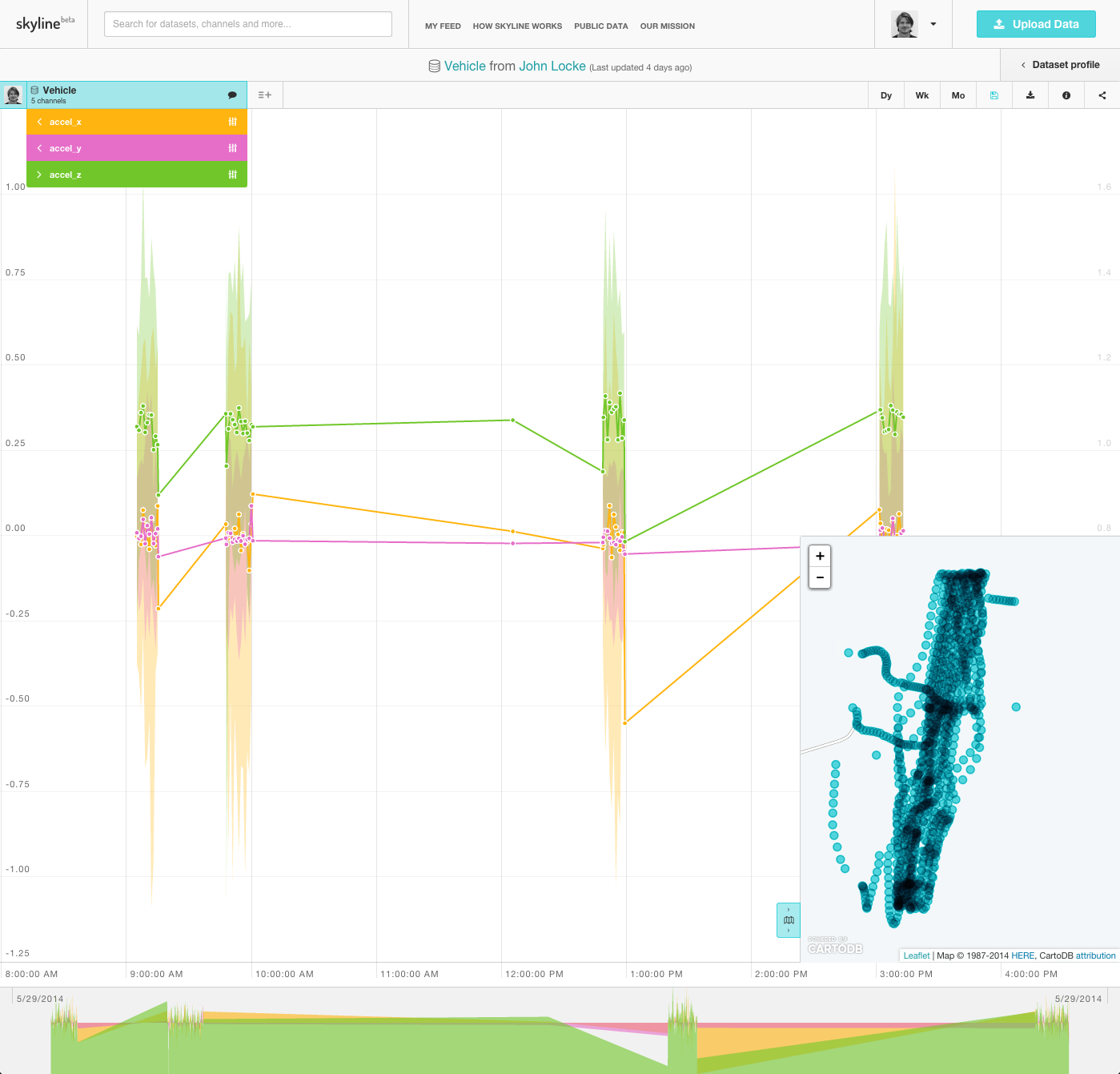Click the 9:00:00 AM axis label
Screen dimensions: 1120x1074
(156, 975)
